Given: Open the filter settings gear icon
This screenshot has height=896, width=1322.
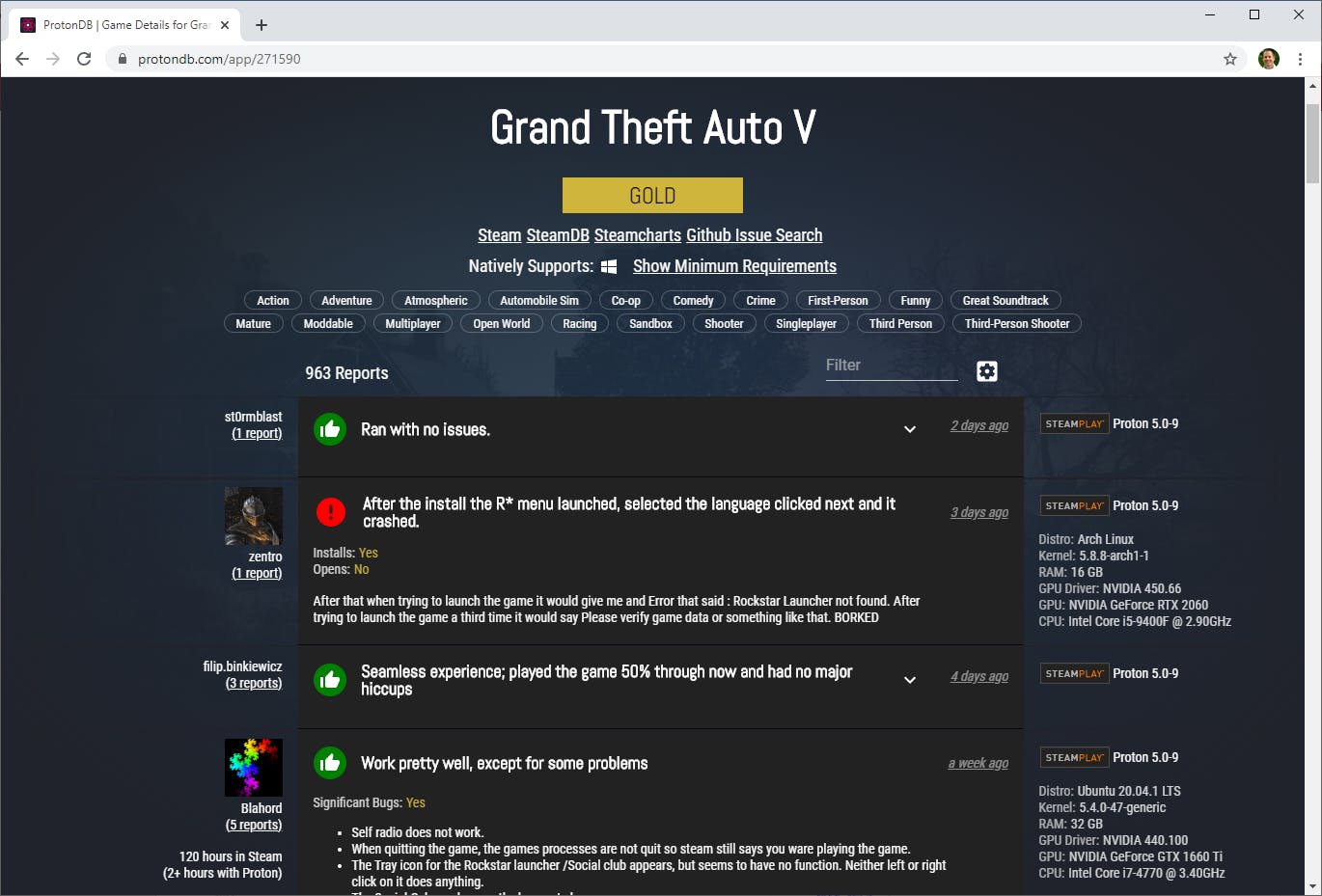Looking at the screenshot, I should click(986, 371).
